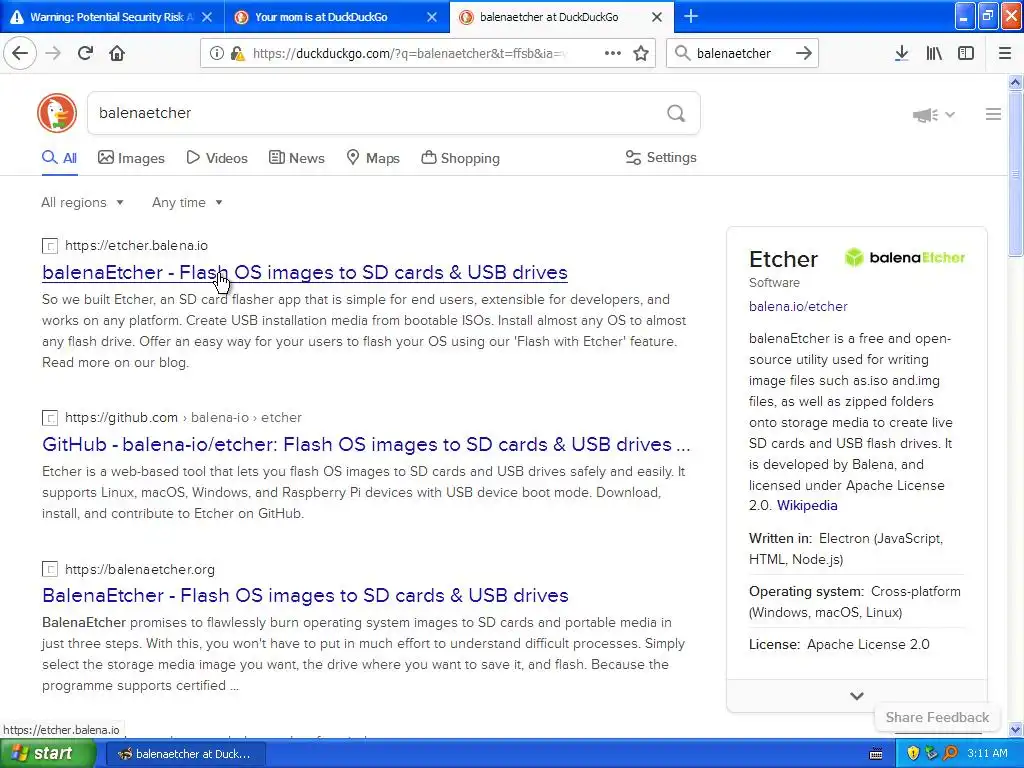
Task: Select the All results tab
Action: [59, 158]
